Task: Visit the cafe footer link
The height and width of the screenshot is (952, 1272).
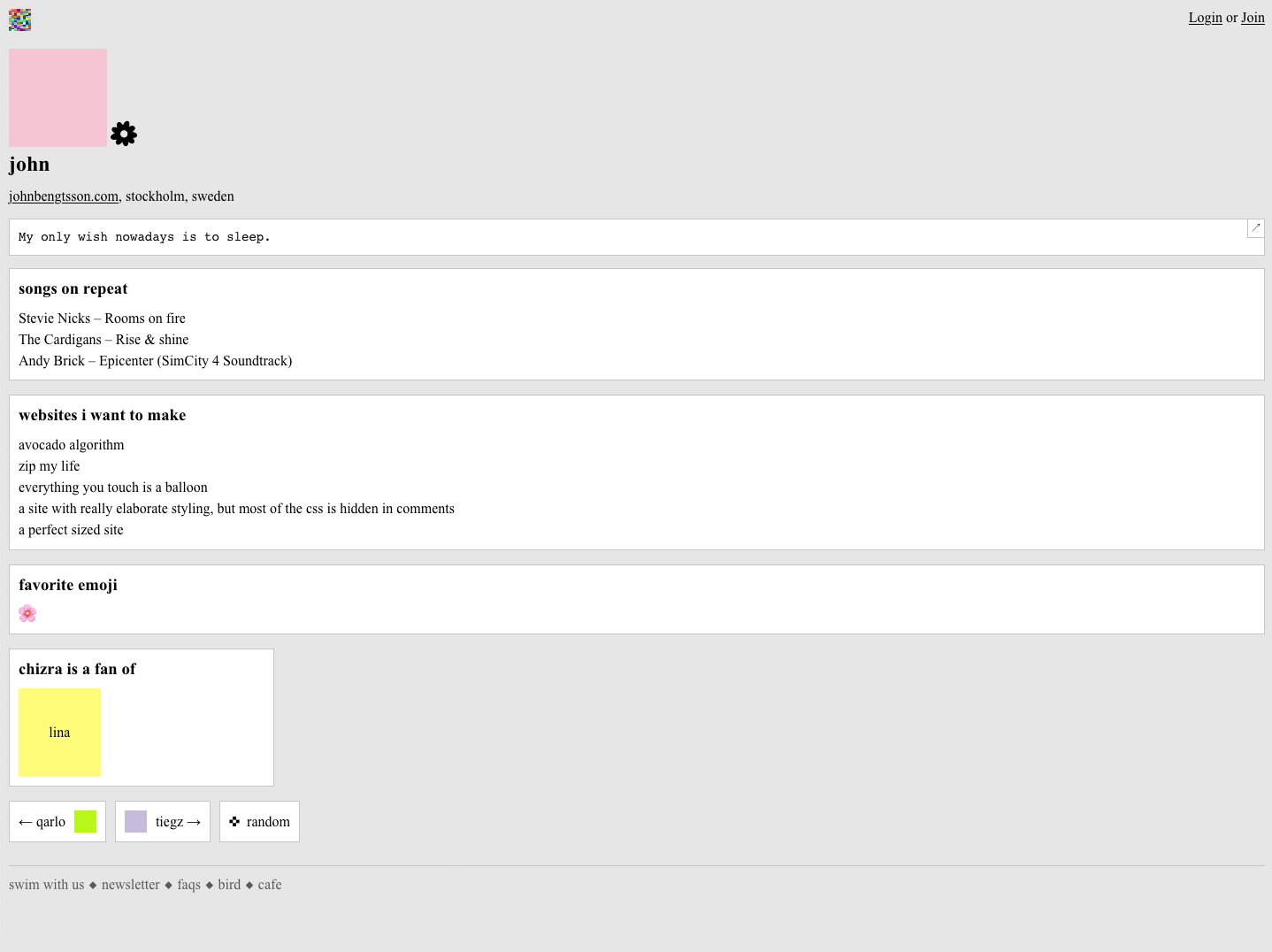Action: coord(270,885)
